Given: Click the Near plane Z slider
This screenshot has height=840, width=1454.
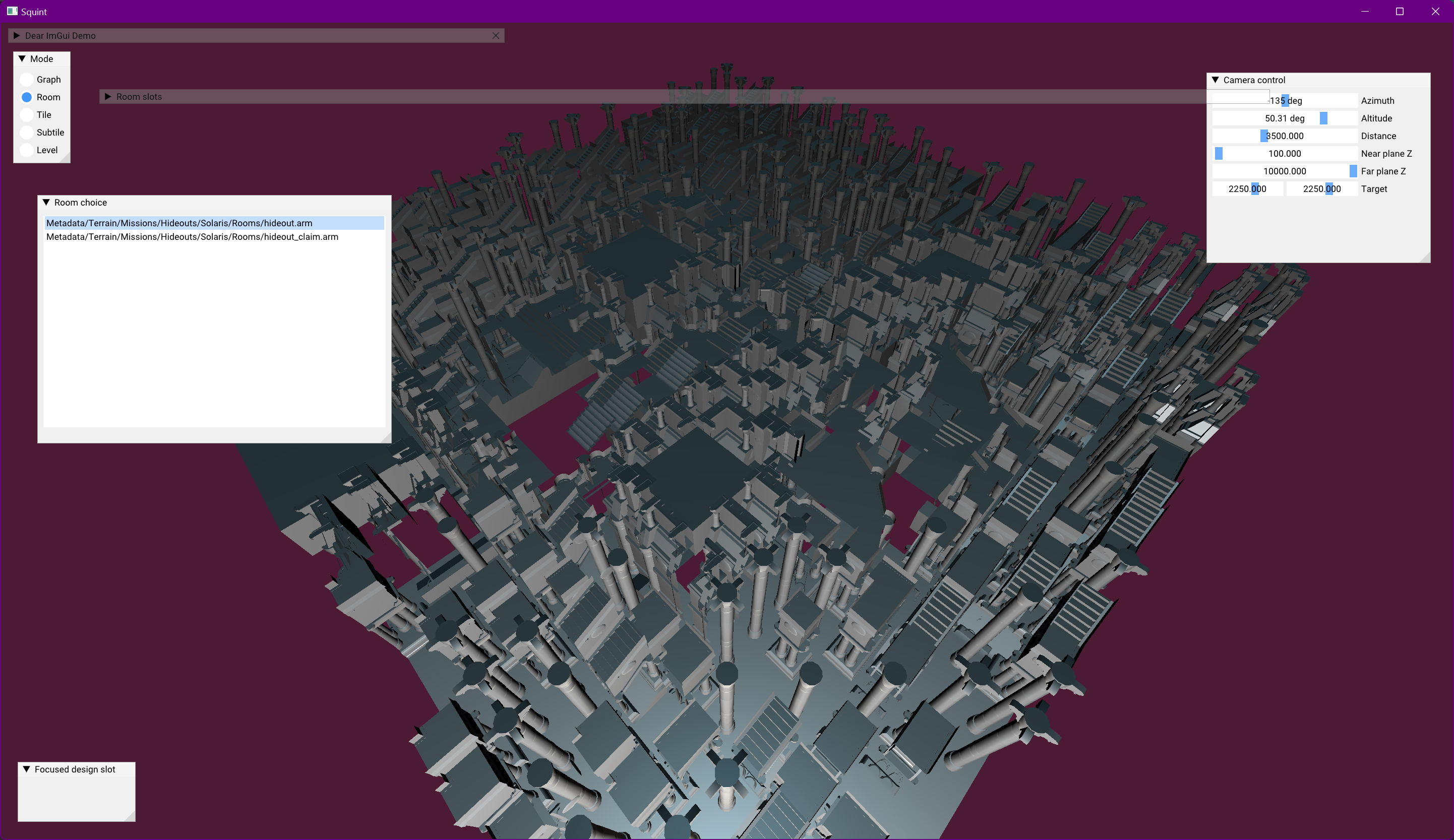Looking at the screenshot, I should [x=1285, y=153].
